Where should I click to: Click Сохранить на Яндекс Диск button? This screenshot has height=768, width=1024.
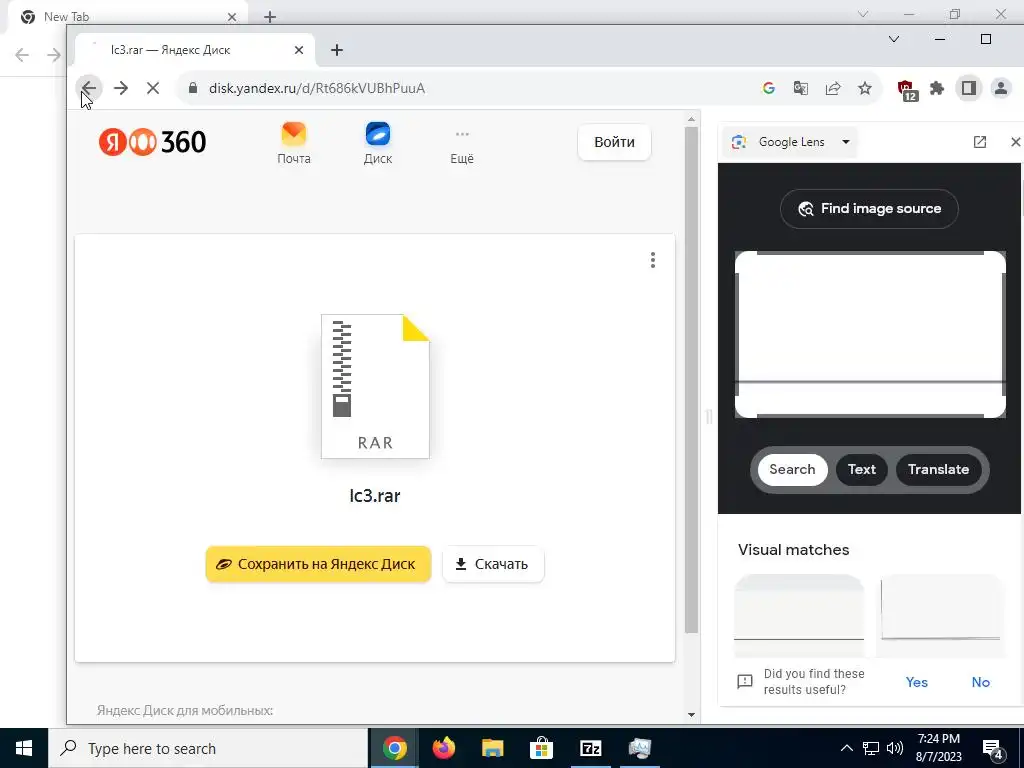tap(318, 564)
